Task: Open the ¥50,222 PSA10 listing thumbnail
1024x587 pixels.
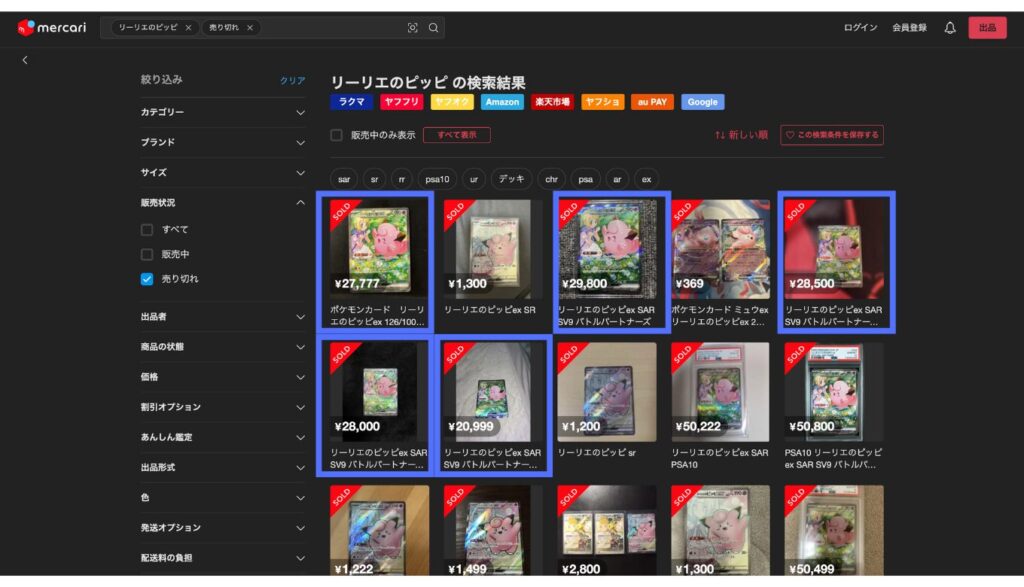Action: point(720,392)
